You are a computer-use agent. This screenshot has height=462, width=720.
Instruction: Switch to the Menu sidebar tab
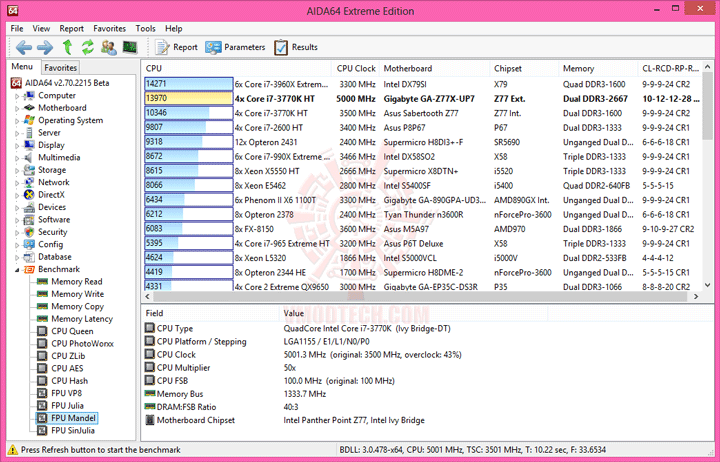click(22, 67)
